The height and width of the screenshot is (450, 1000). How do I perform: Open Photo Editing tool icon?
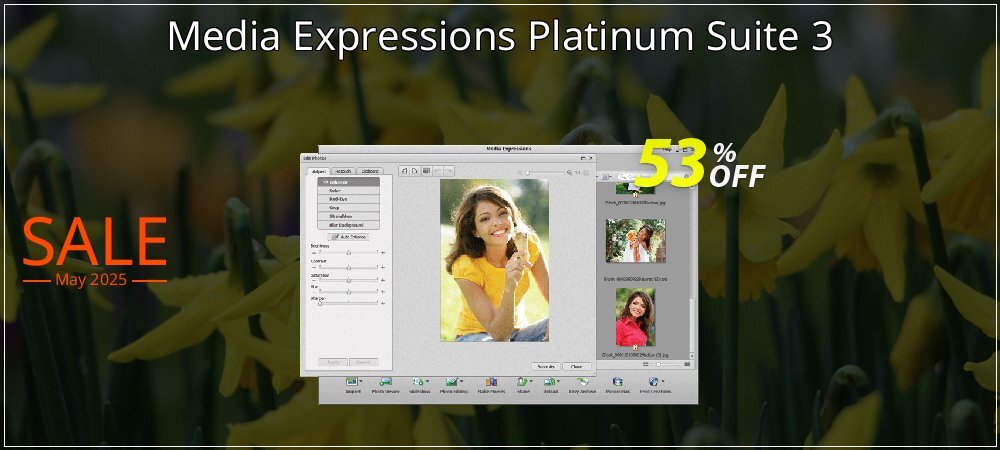452,382
